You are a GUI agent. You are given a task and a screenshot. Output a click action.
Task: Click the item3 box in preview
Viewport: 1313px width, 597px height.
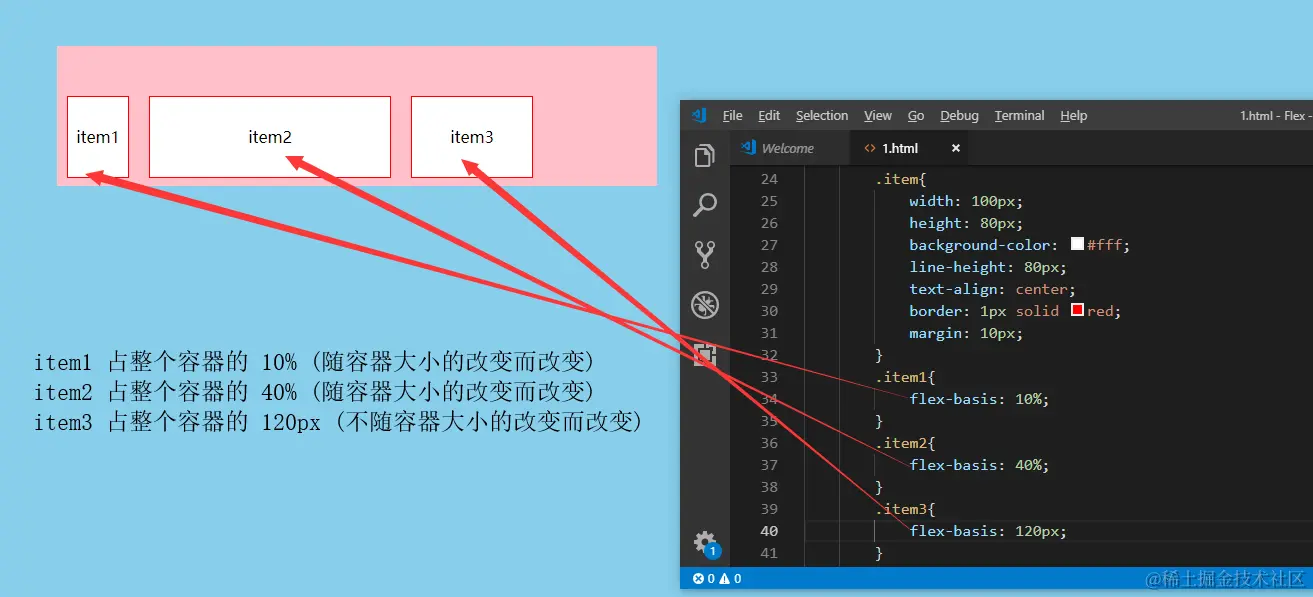pos(472,137)
